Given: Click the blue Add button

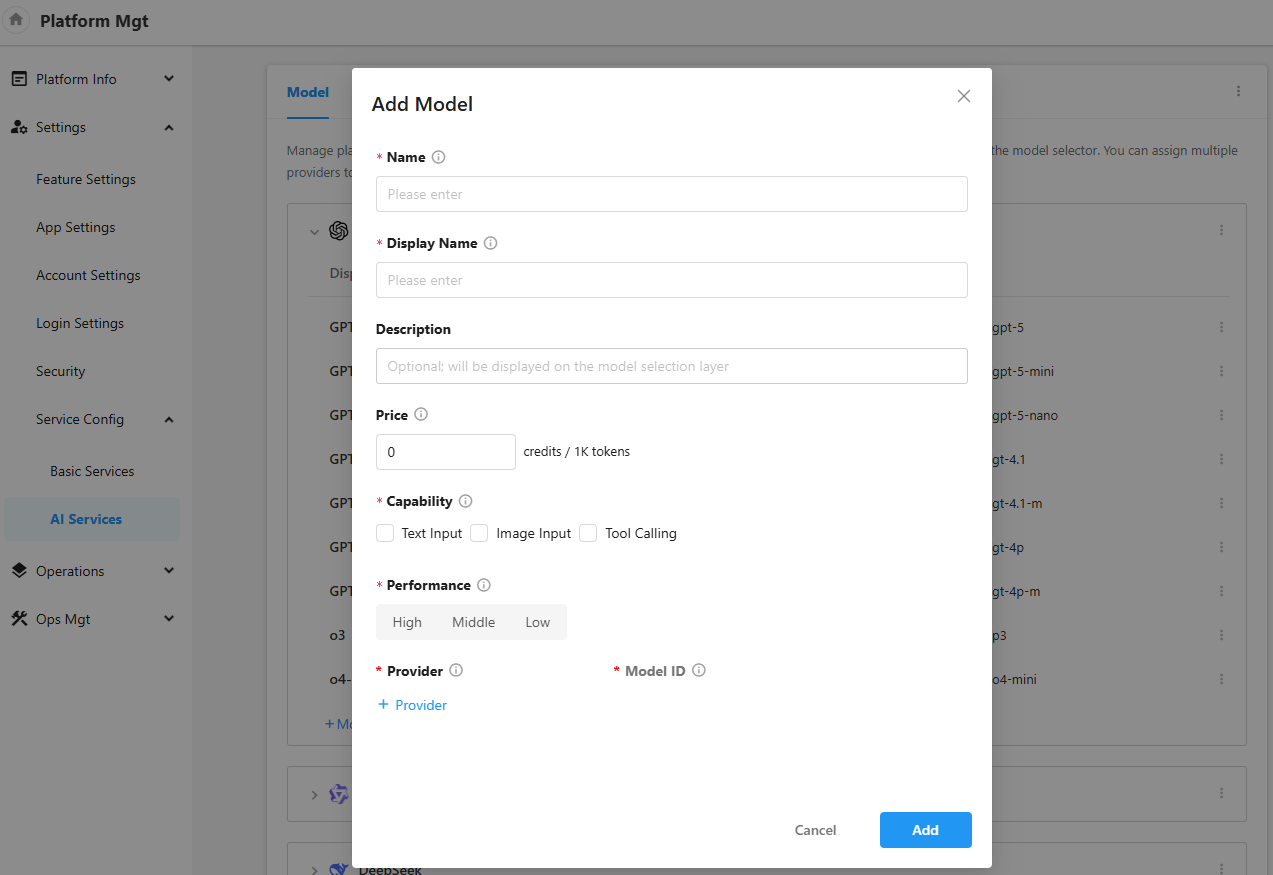Looking at the screenshot, I should [x=925, y=830].
